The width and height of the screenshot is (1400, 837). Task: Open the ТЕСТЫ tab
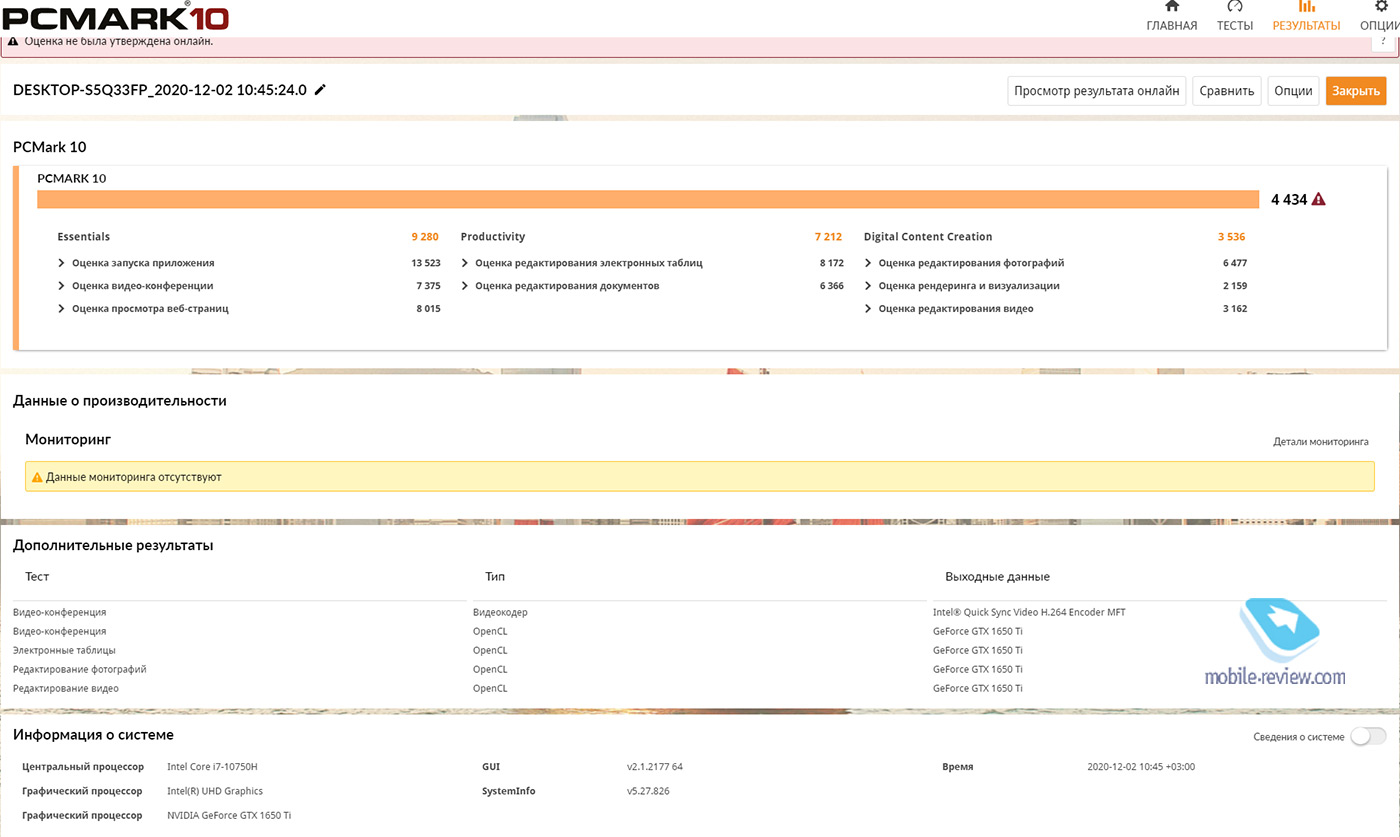[1234, 17]
